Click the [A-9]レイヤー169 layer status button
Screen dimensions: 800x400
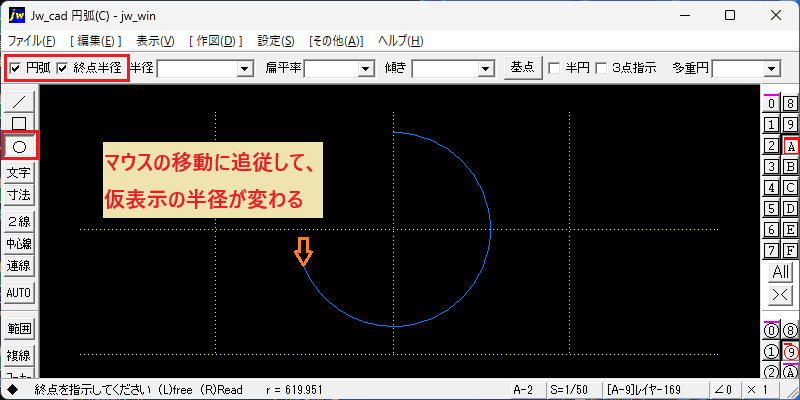point(655,390)
